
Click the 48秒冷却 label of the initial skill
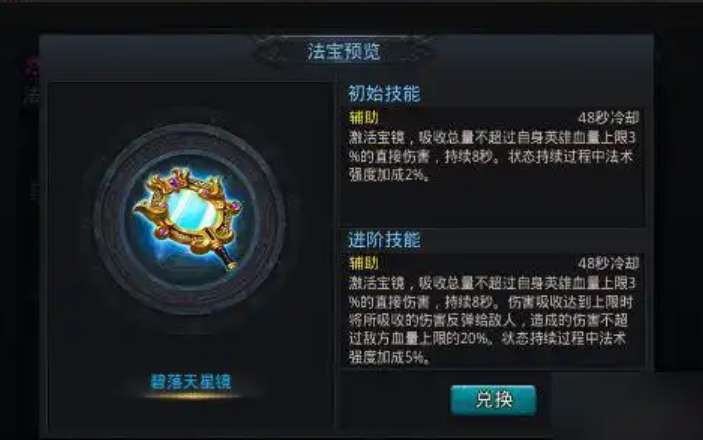(x=608, y=118)
